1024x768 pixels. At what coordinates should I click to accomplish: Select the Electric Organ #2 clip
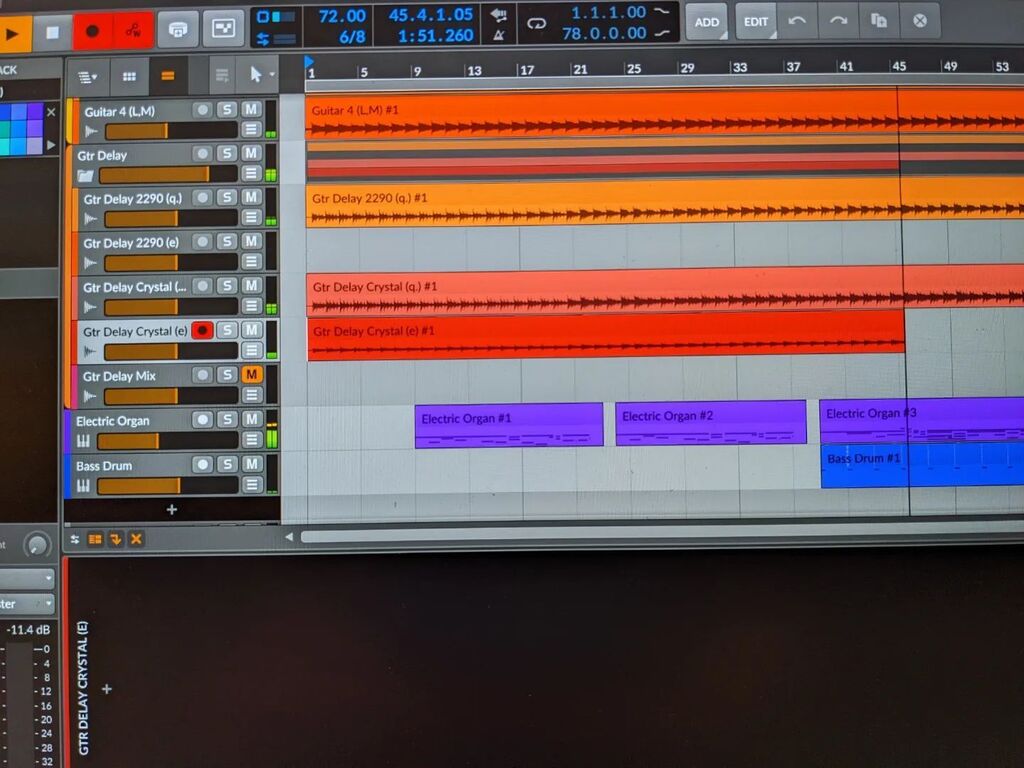[711, 423]
